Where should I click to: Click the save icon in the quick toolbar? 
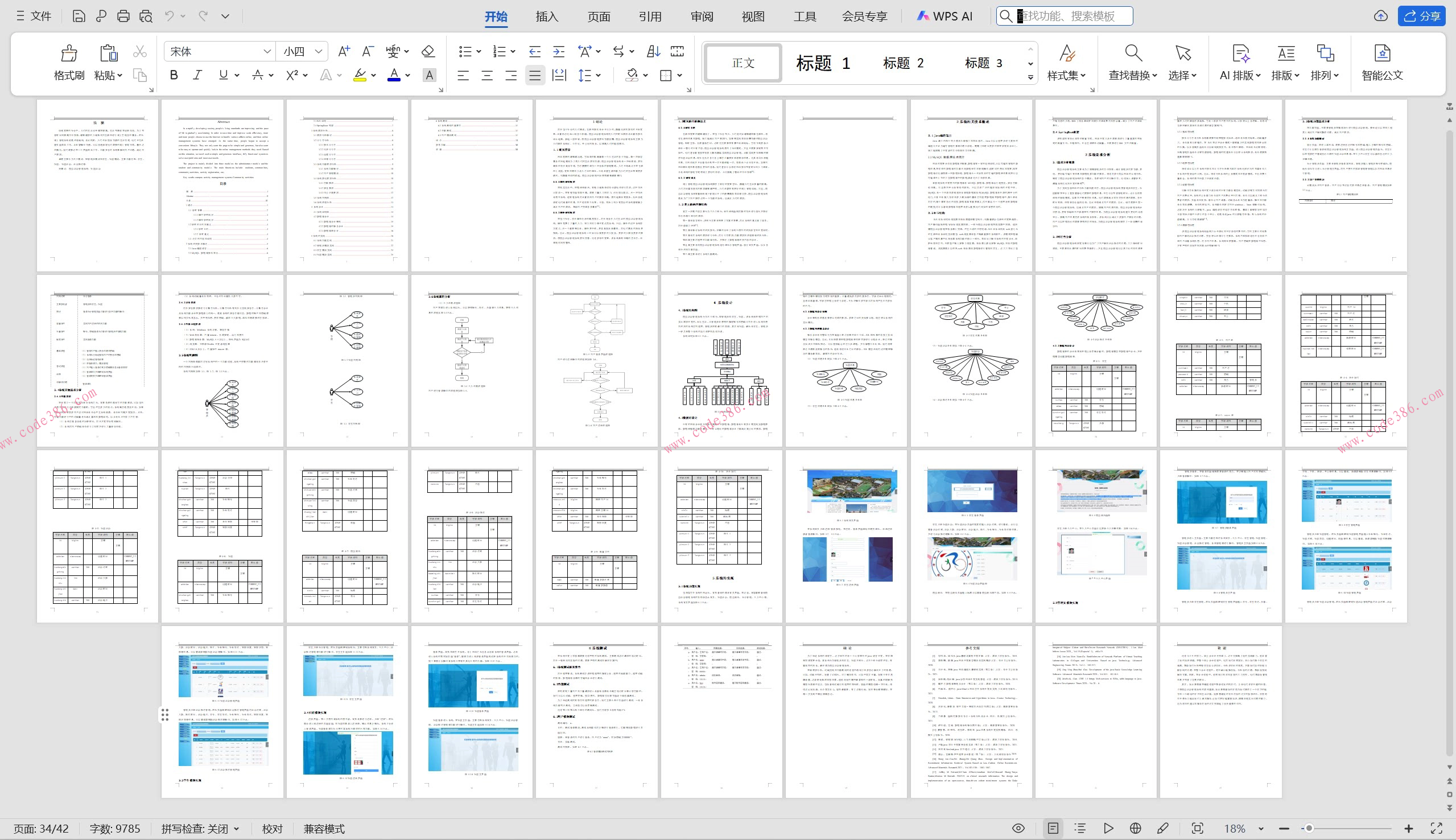[x=79, y=16]
